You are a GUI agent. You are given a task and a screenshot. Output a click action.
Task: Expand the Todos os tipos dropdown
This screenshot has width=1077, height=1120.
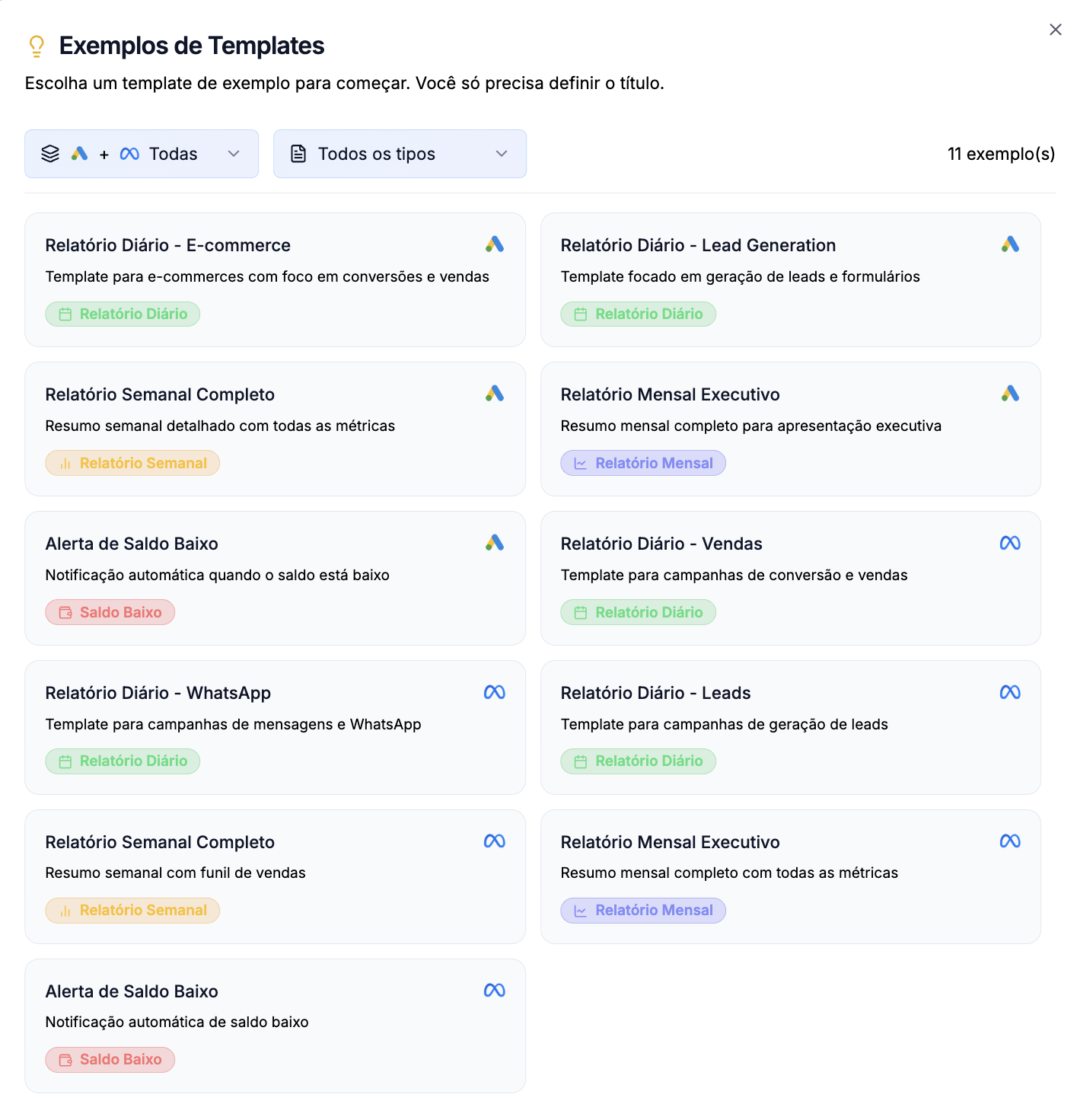(400, 154)
